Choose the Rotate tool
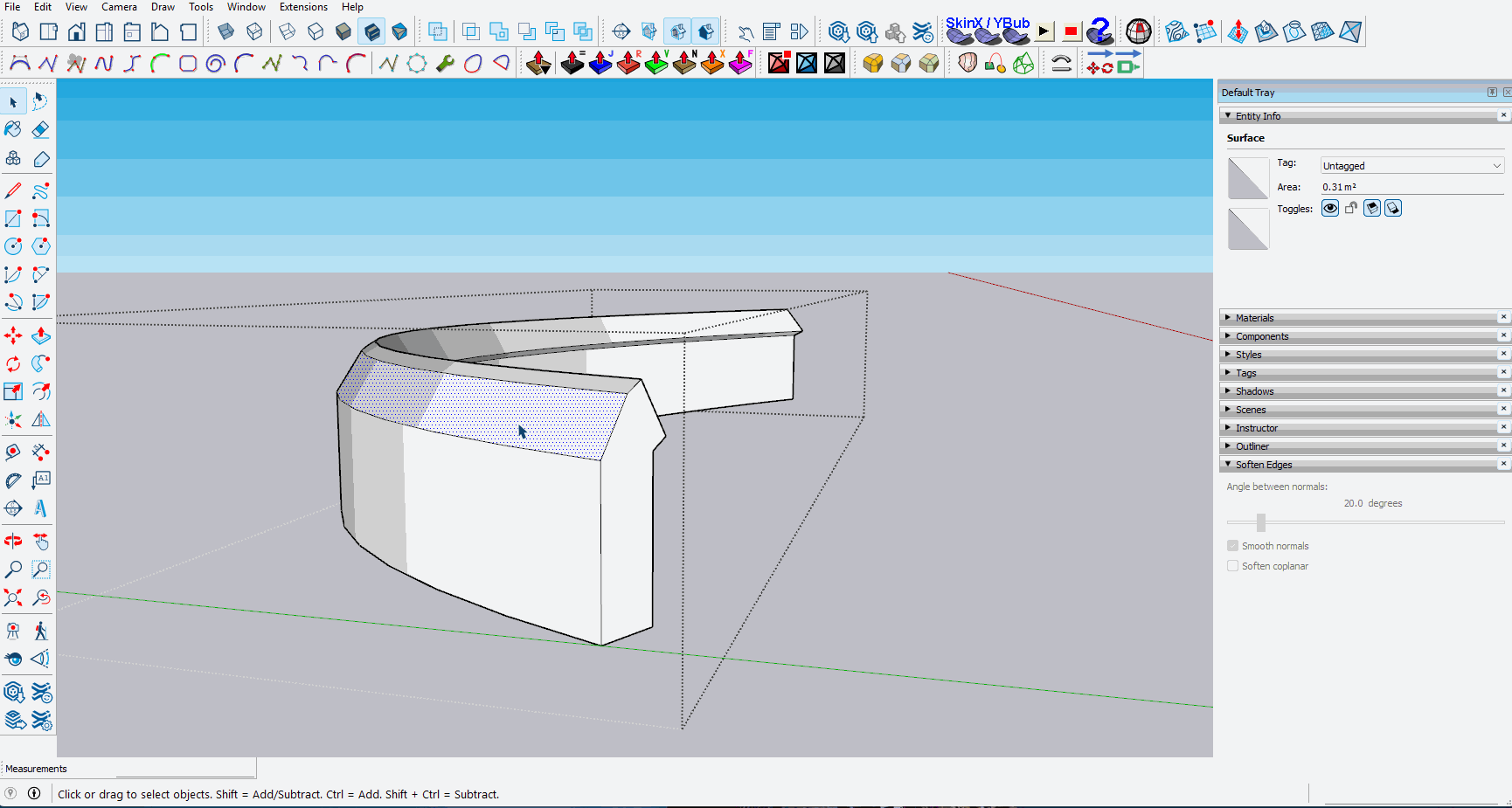Viewport: 1512px width, 808px height. 13,364
